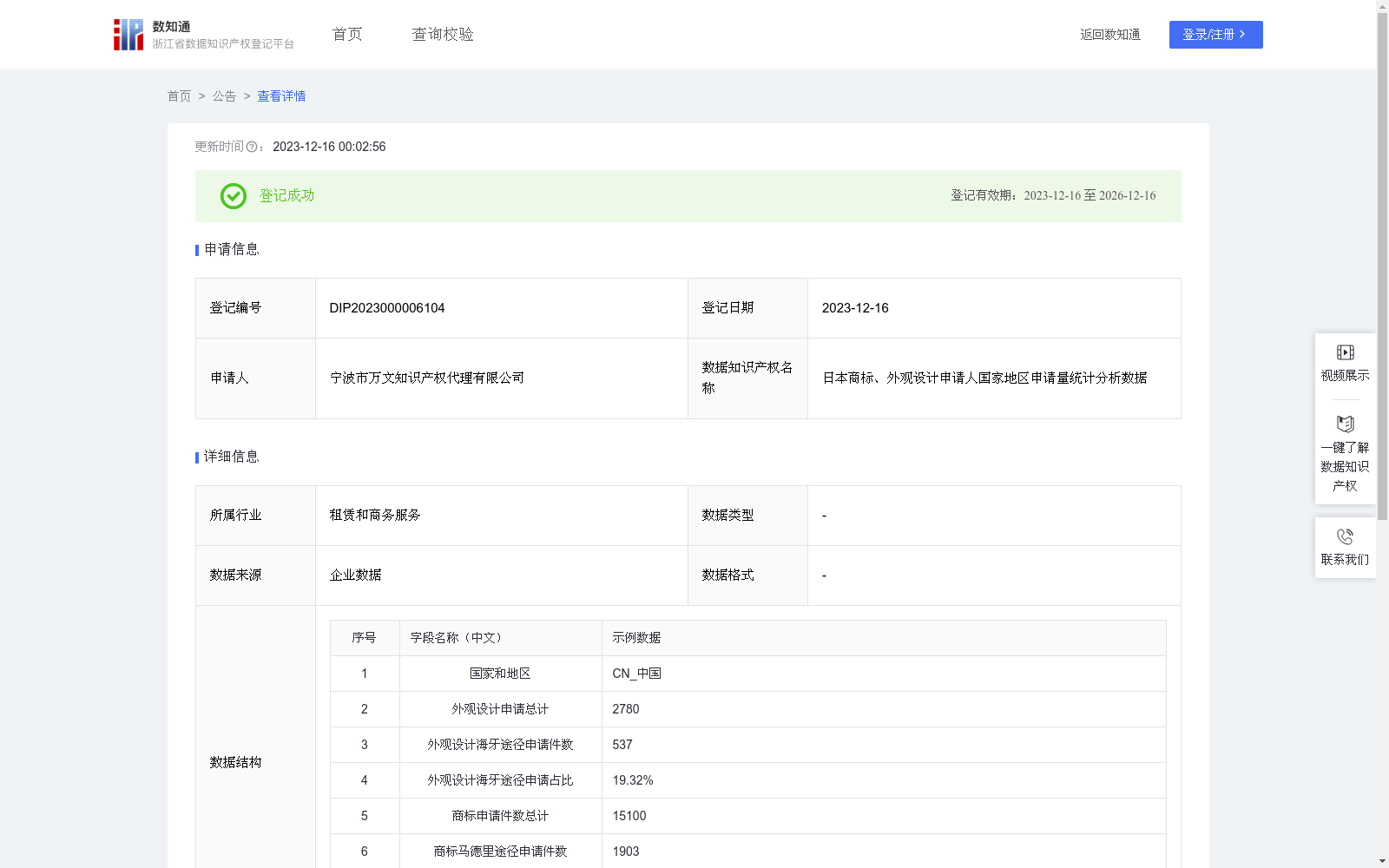Click the 企业数据 source value

pos(355,575)
